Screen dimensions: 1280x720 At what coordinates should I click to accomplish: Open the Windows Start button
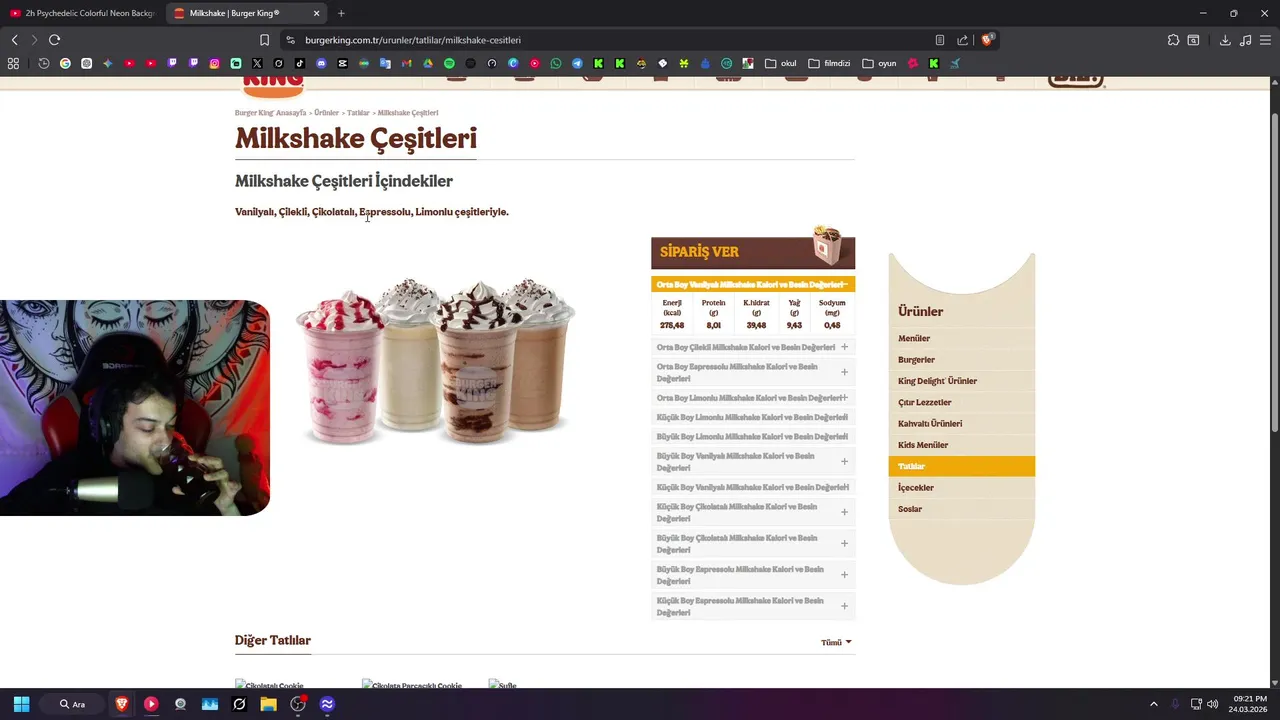[x=21, y=704]
